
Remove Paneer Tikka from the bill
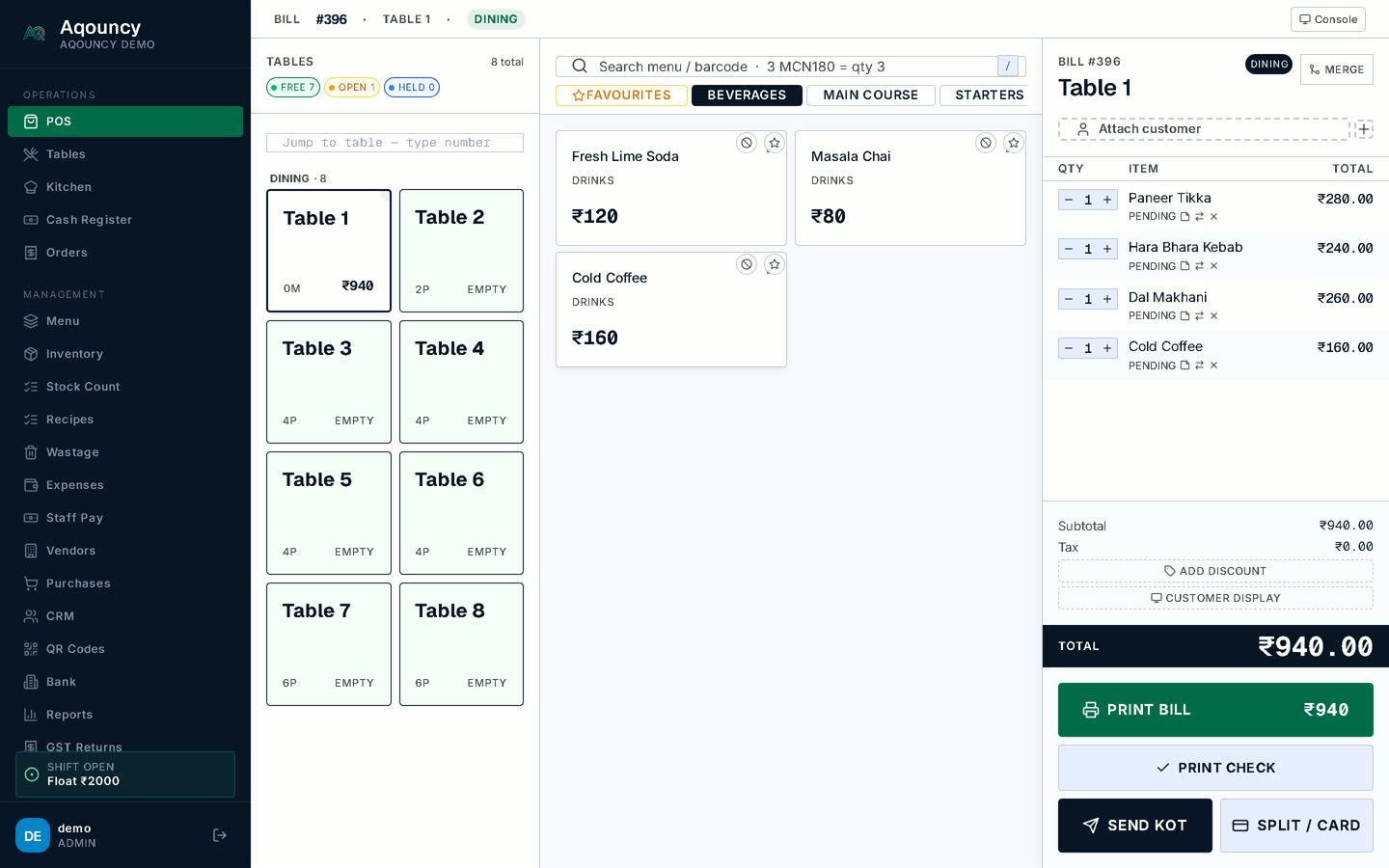click(1214, 217)
